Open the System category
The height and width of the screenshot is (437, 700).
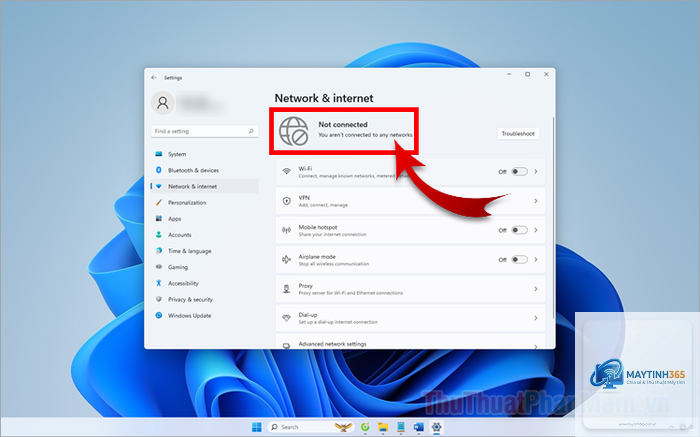[x=204, y=154]
